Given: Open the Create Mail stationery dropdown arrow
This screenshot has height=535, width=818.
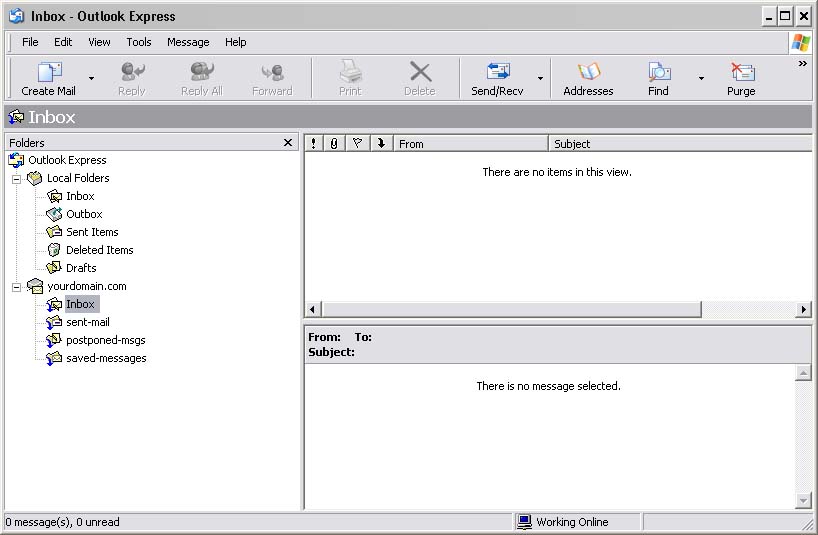Looking at the screenshot, I should pos(91,78).
